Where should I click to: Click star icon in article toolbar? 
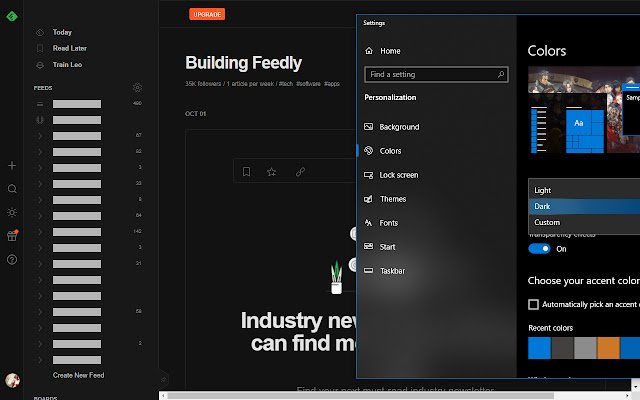pyautogui.click(x=271, y=172)
